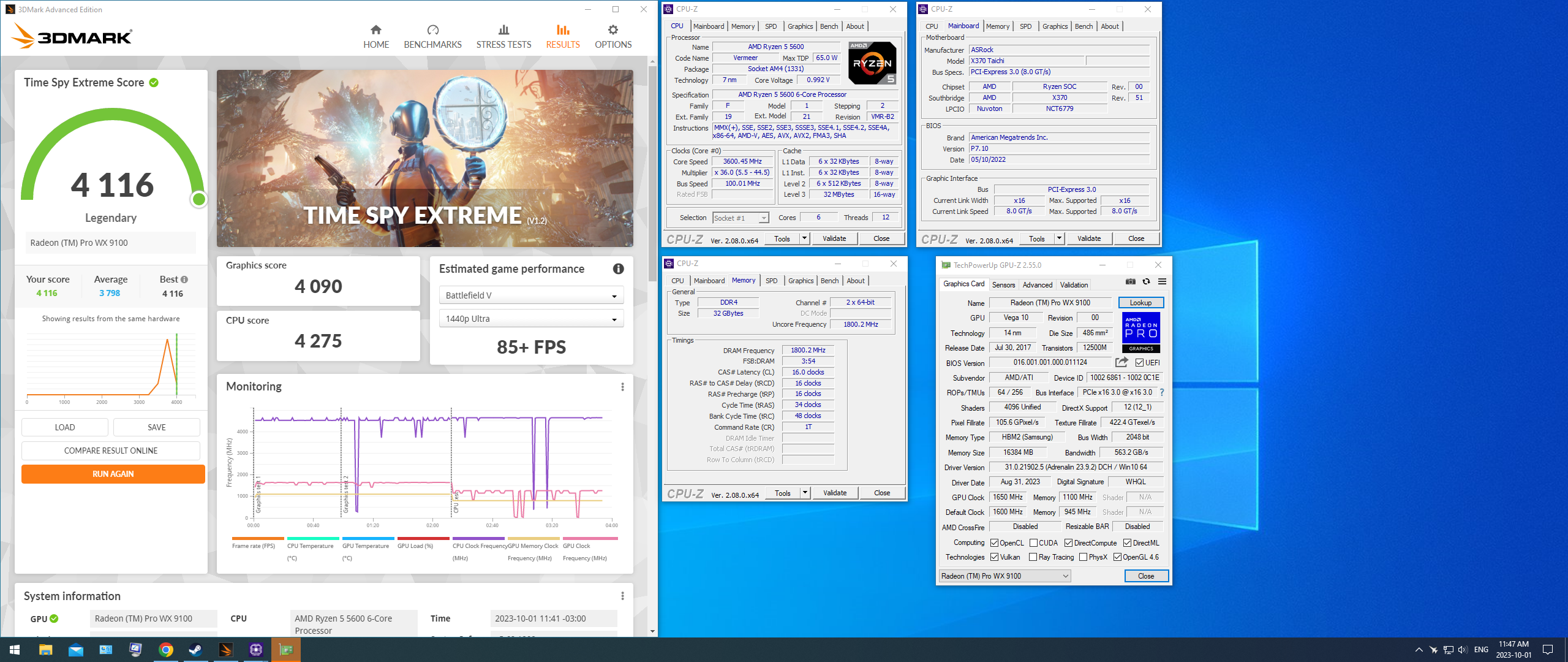Toggle the PhysX checkbox in GPU-Z
Image resolution: width=1568 pixels, height=662 pixels.
pyautogui.click(x=1083, y=557)
